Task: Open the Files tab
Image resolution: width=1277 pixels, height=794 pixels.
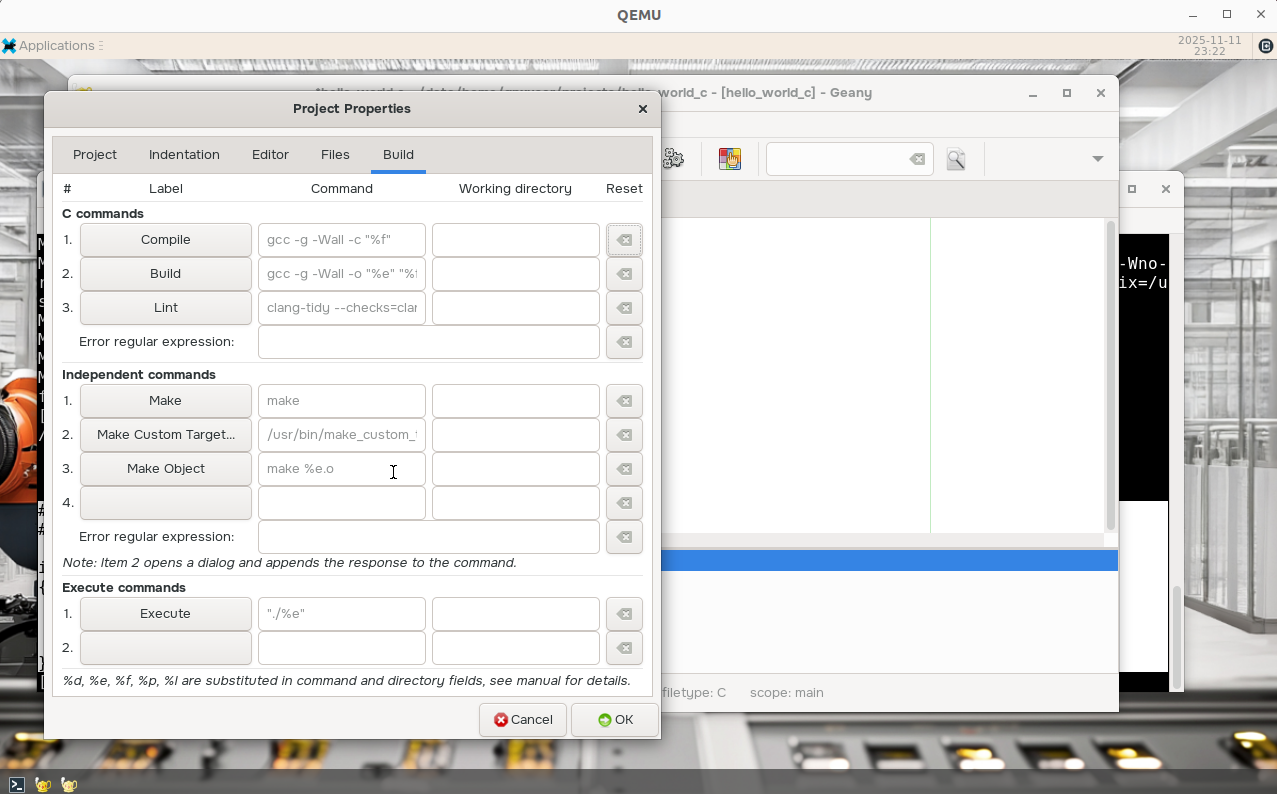Action: click(335, 155)
